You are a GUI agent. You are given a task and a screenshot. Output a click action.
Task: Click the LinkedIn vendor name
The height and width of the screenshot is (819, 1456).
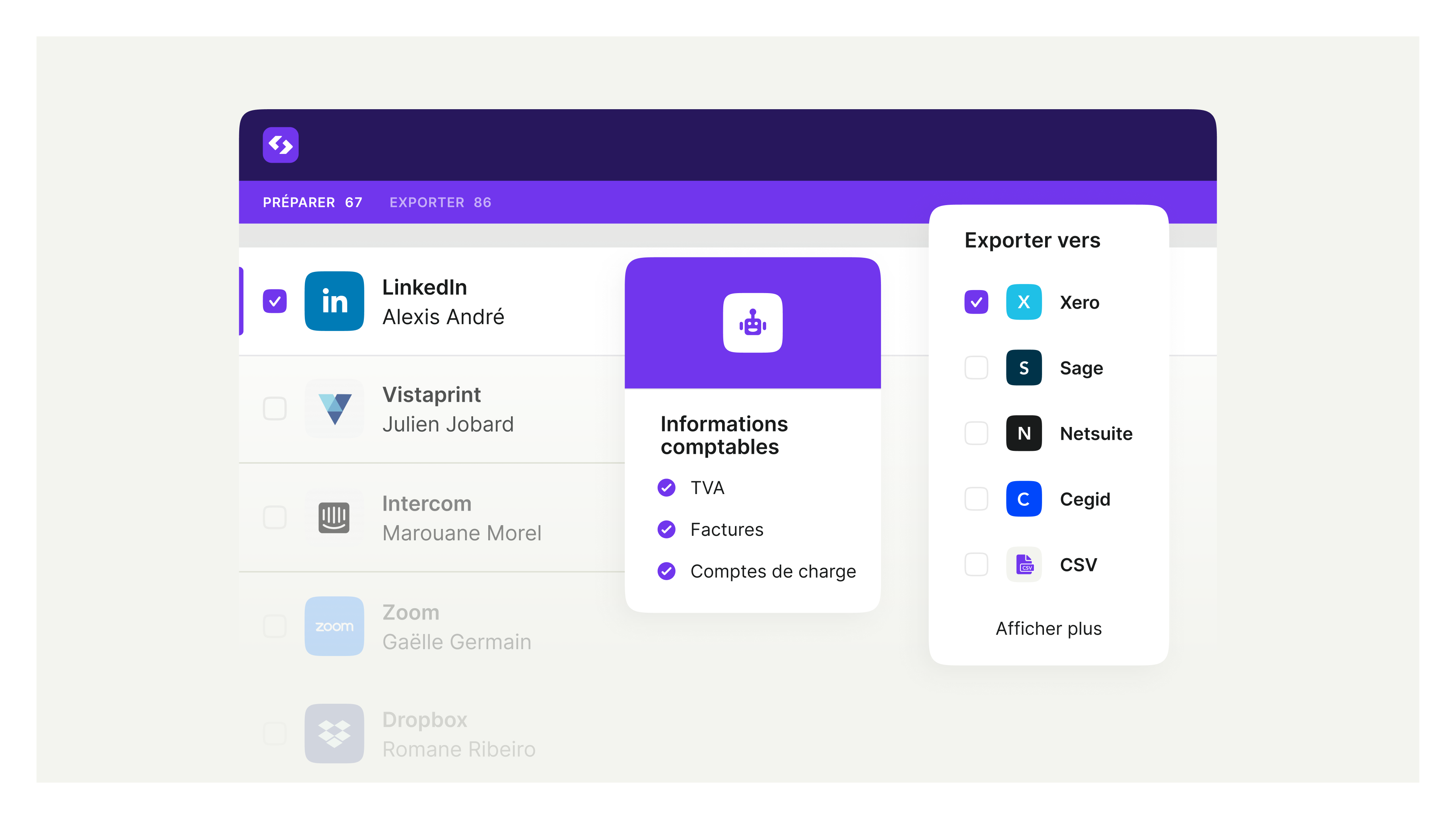425,287
